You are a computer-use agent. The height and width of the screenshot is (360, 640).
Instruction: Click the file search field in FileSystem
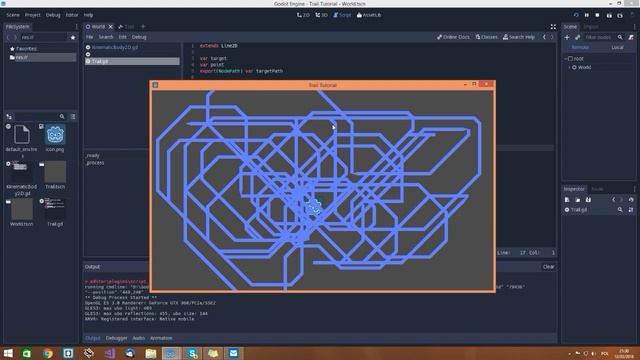pyautogui.click(x=40, y=117)
